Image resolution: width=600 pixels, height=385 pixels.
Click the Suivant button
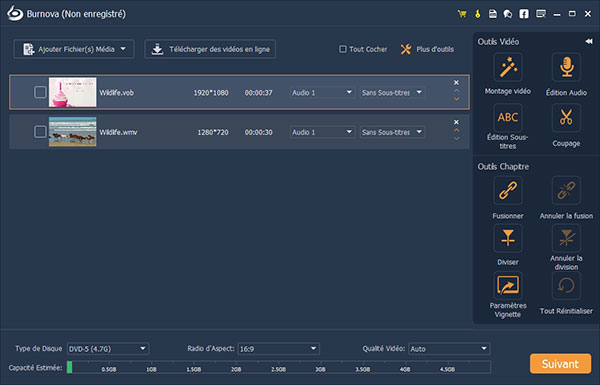click(x=560, y=364)
